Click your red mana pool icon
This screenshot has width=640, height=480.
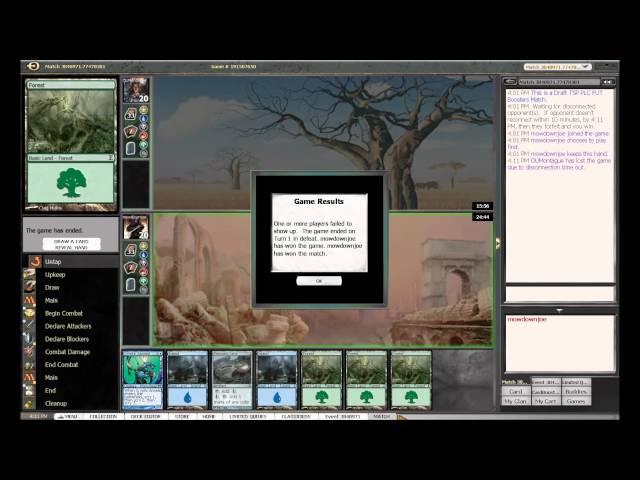pyautogui.click(x=144, y=273)
